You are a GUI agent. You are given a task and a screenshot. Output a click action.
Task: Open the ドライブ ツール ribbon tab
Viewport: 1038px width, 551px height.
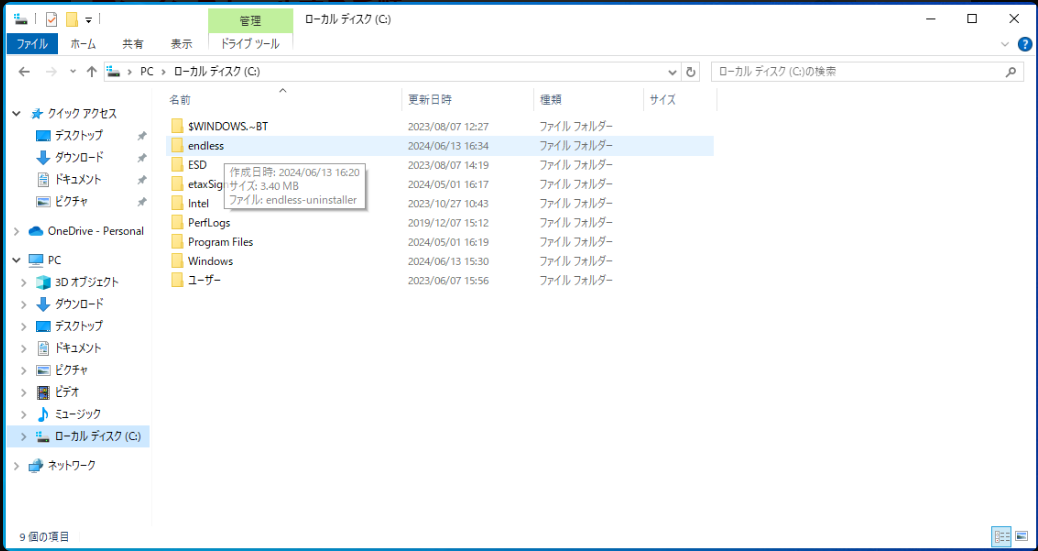tap(250, 44)
